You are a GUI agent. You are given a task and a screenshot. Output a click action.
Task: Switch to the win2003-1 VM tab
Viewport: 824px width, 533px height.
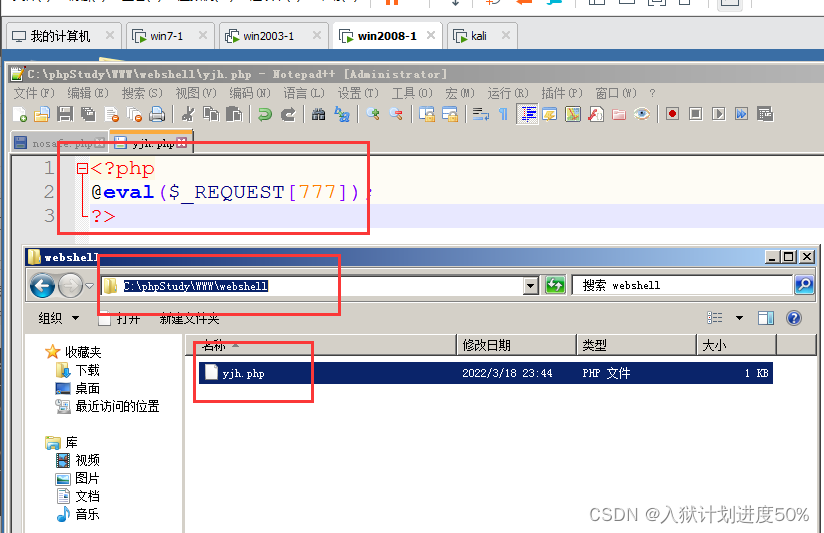coord(274,36)
